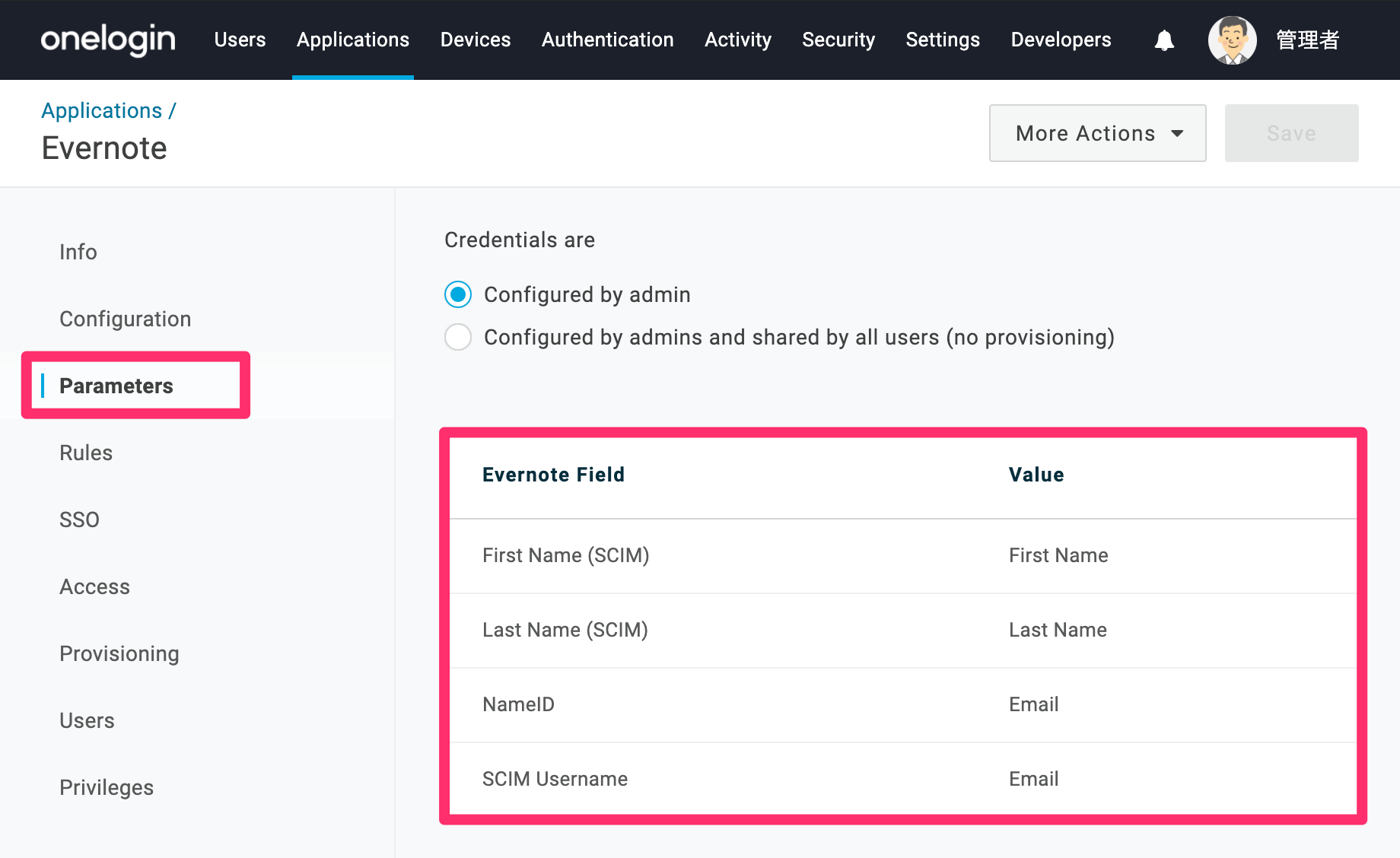Screen dimensions: 1400x858
Task: Click the OneLogin logo
Action: click(x=108, y=40)
